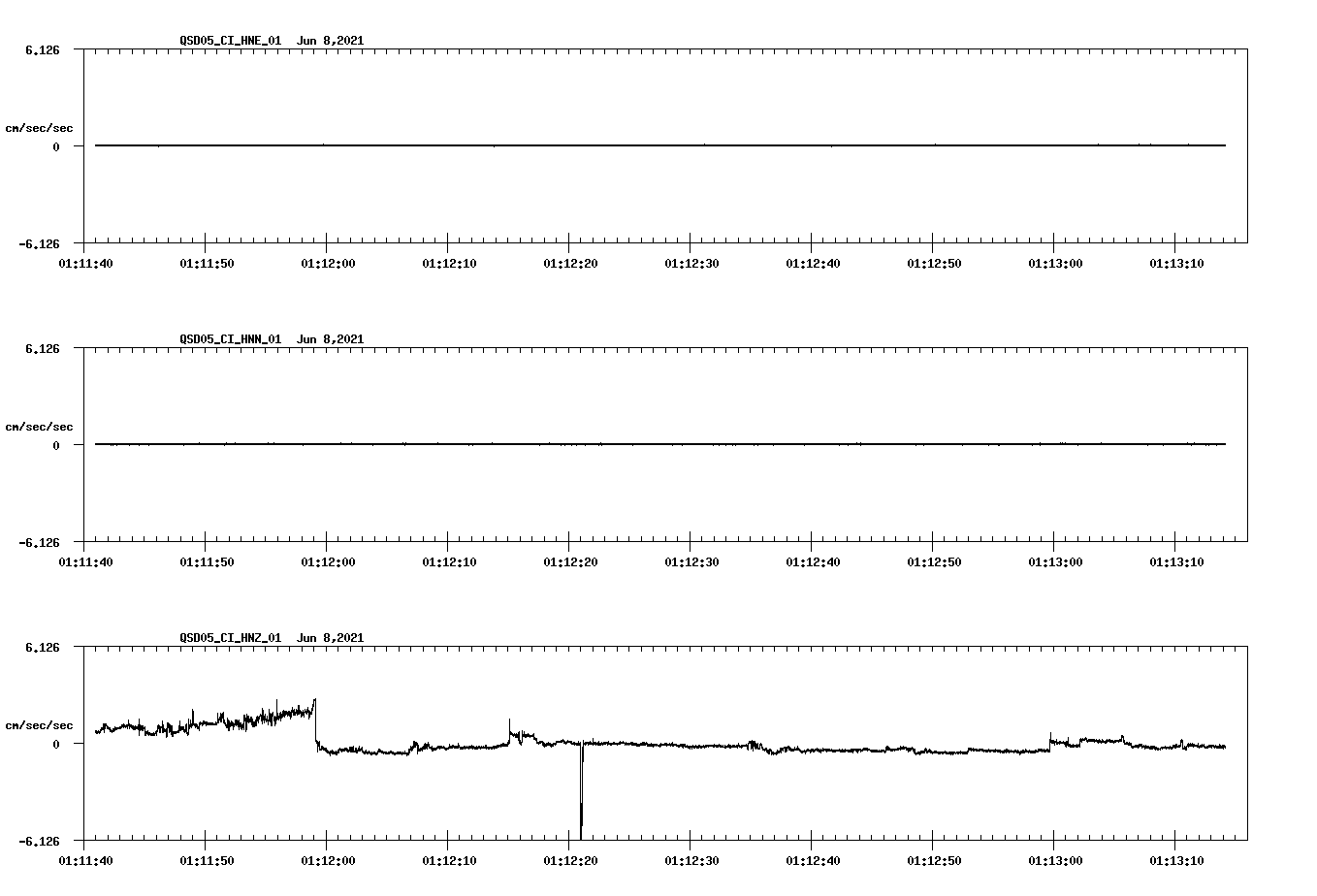Select the 6.126 axis label on HNE plot
This screenshot has width=1317, height=896.
click(43, 50)
